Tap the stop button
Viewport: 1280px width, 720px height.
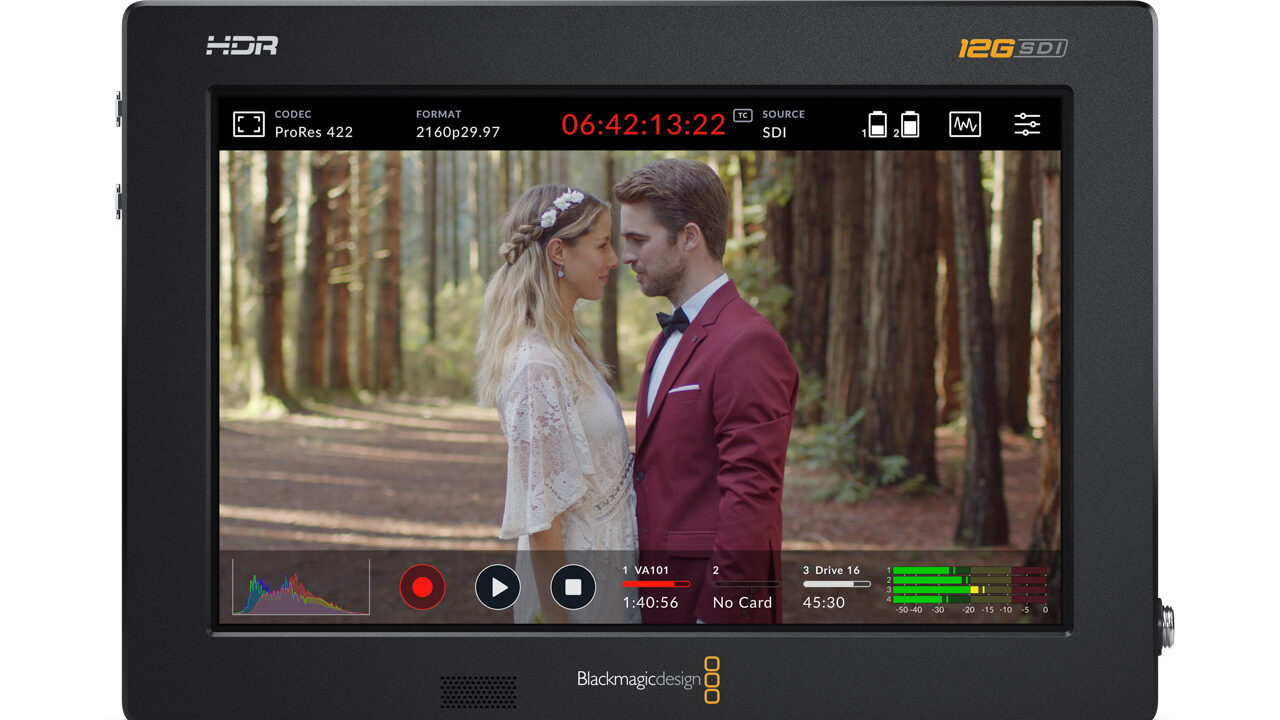[573, 587]
